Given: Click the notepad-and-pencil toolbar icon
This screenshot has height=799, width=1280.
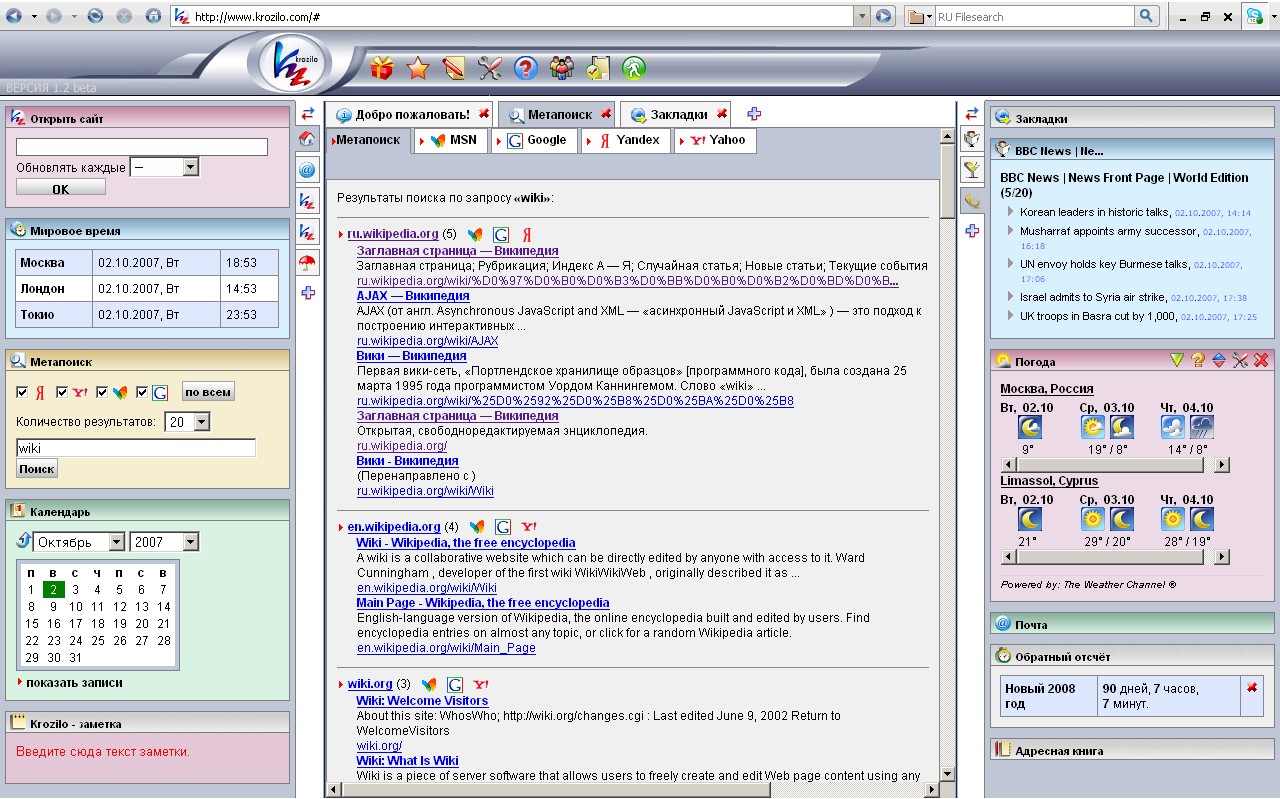Looking at the screenshot, I should tap(453, 68).
